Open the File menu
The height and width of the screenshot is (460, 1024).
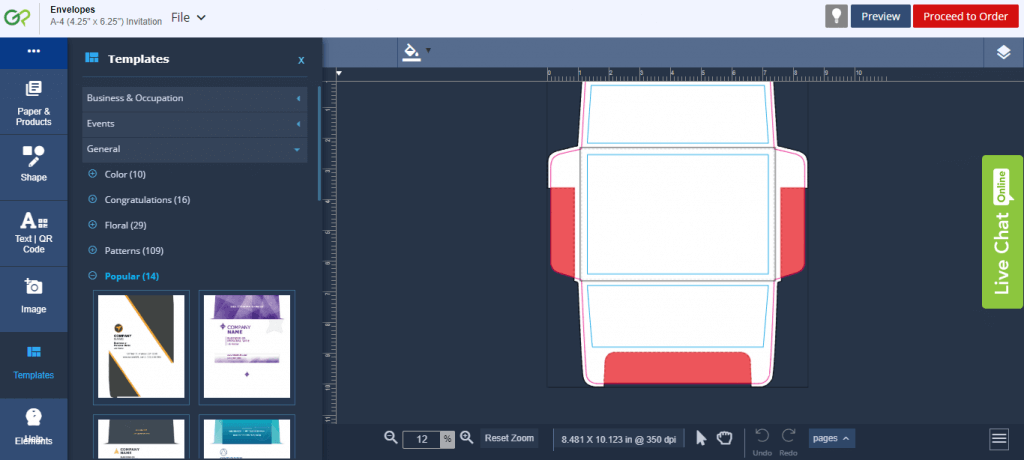188,17
